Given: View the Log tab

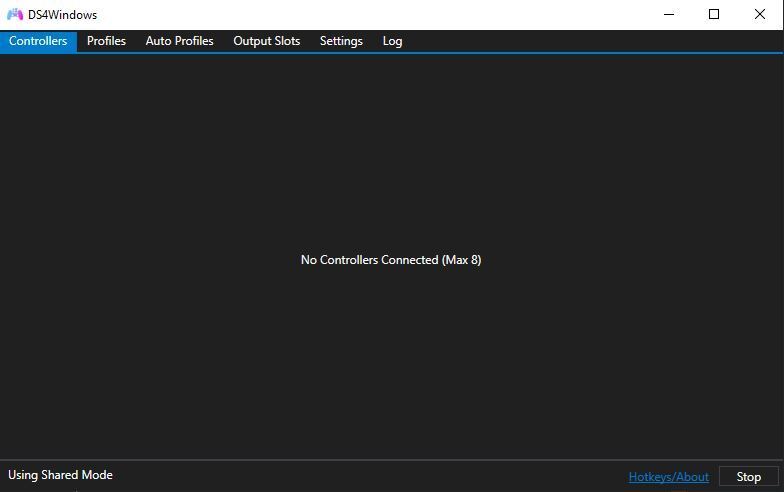Looking at the screenshot, I should [x=392, y=41].
